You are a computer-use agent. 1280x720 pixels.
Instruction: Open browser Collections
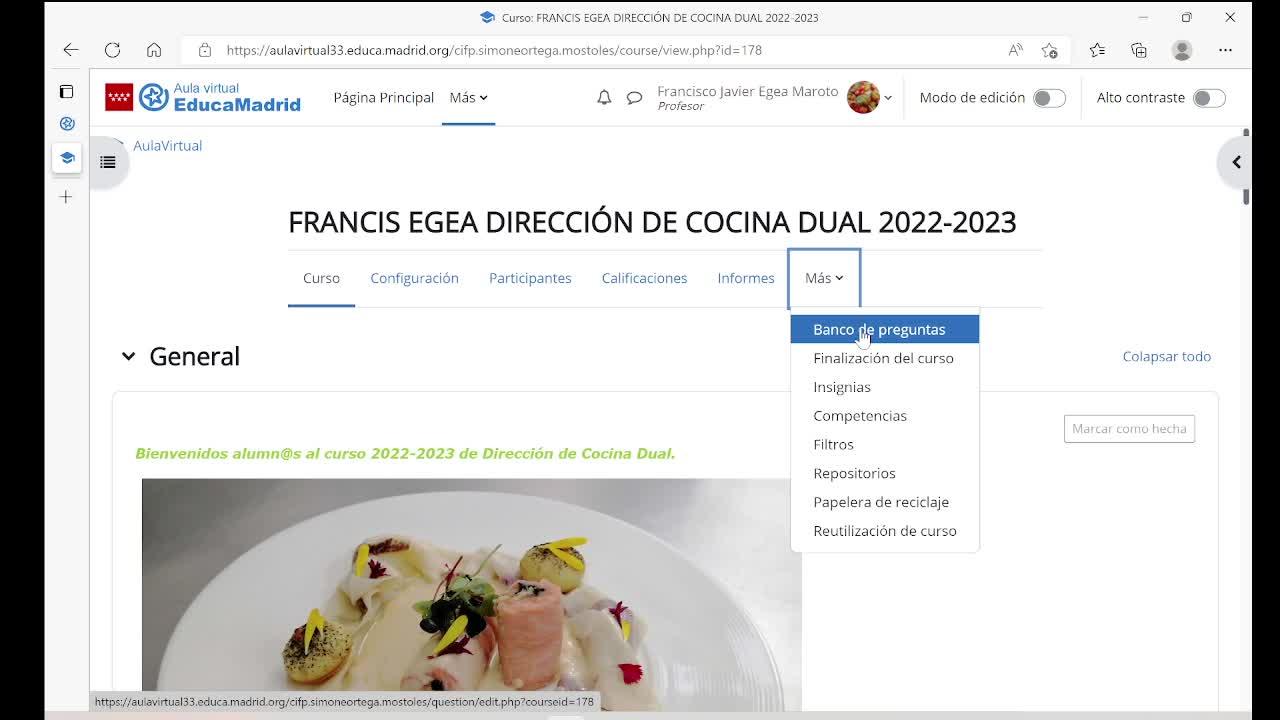click(1139, 50)
